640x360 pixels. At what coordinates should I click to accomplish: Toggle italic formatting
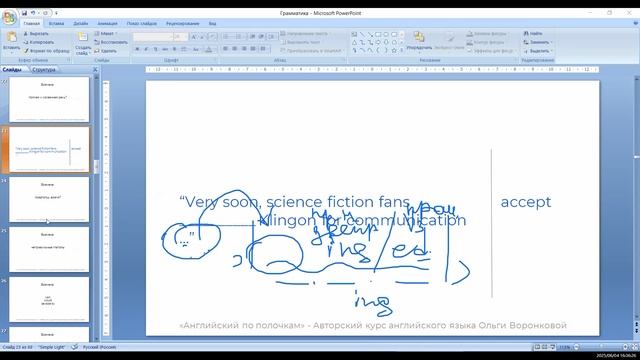click(146, 49)
